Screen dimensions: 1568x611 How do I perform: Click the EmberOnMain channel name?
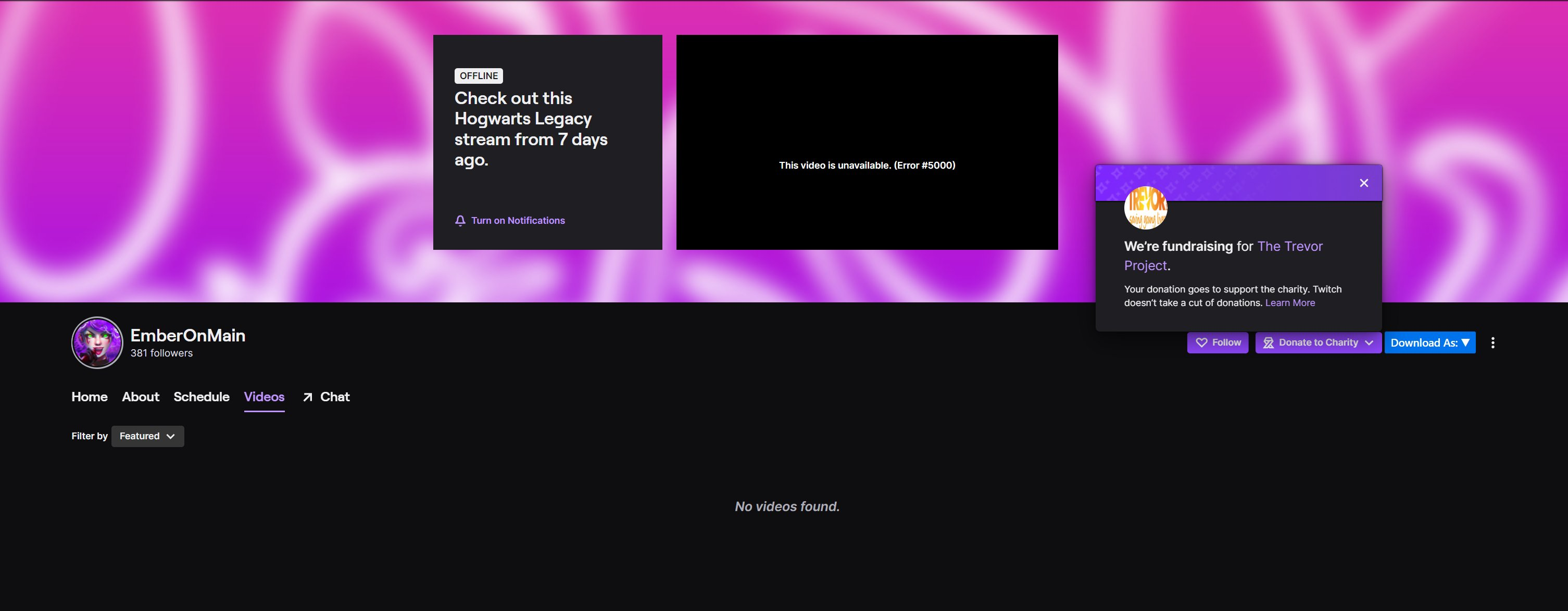(187, 335)
